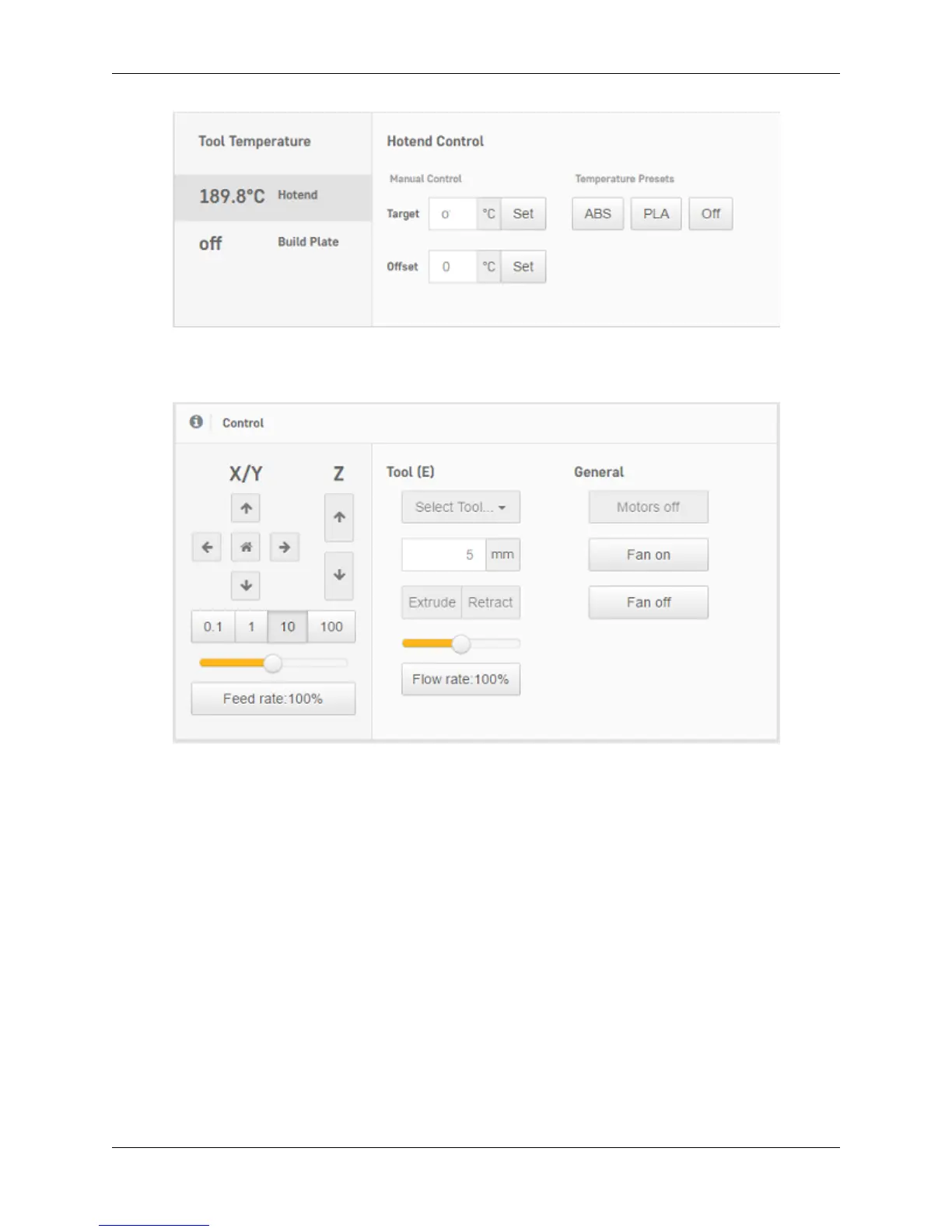952x1232 pixels.
Task: Home the X/Y axes using the home icon
Action: click(x=246, y=548)
